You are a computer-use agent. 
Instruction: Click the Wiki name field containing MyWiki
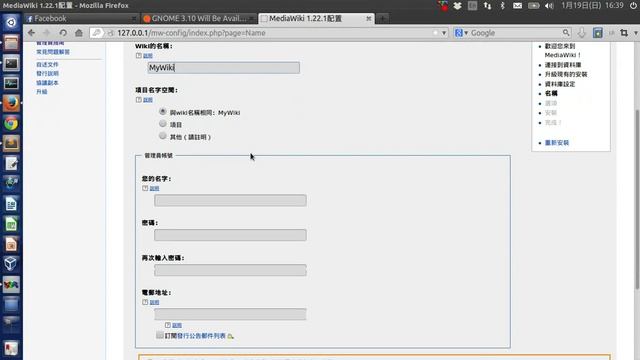(223, 68)
